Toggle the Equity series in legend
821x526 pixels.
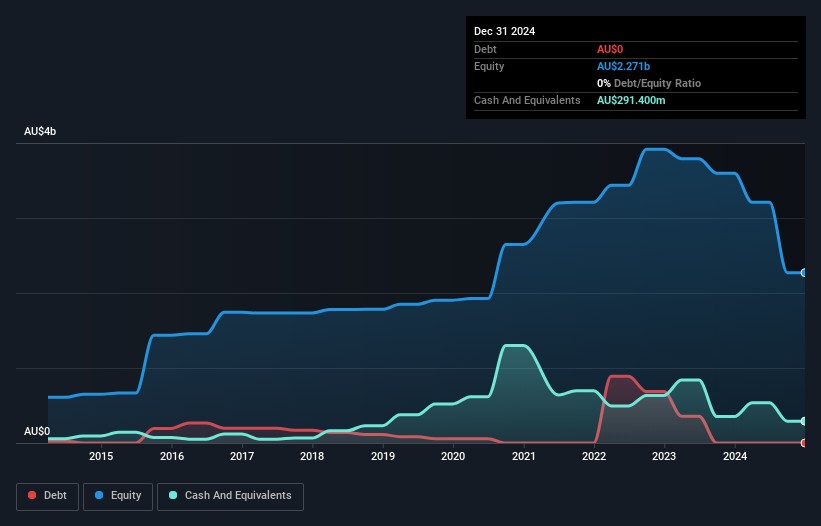(x=119, y=496)
